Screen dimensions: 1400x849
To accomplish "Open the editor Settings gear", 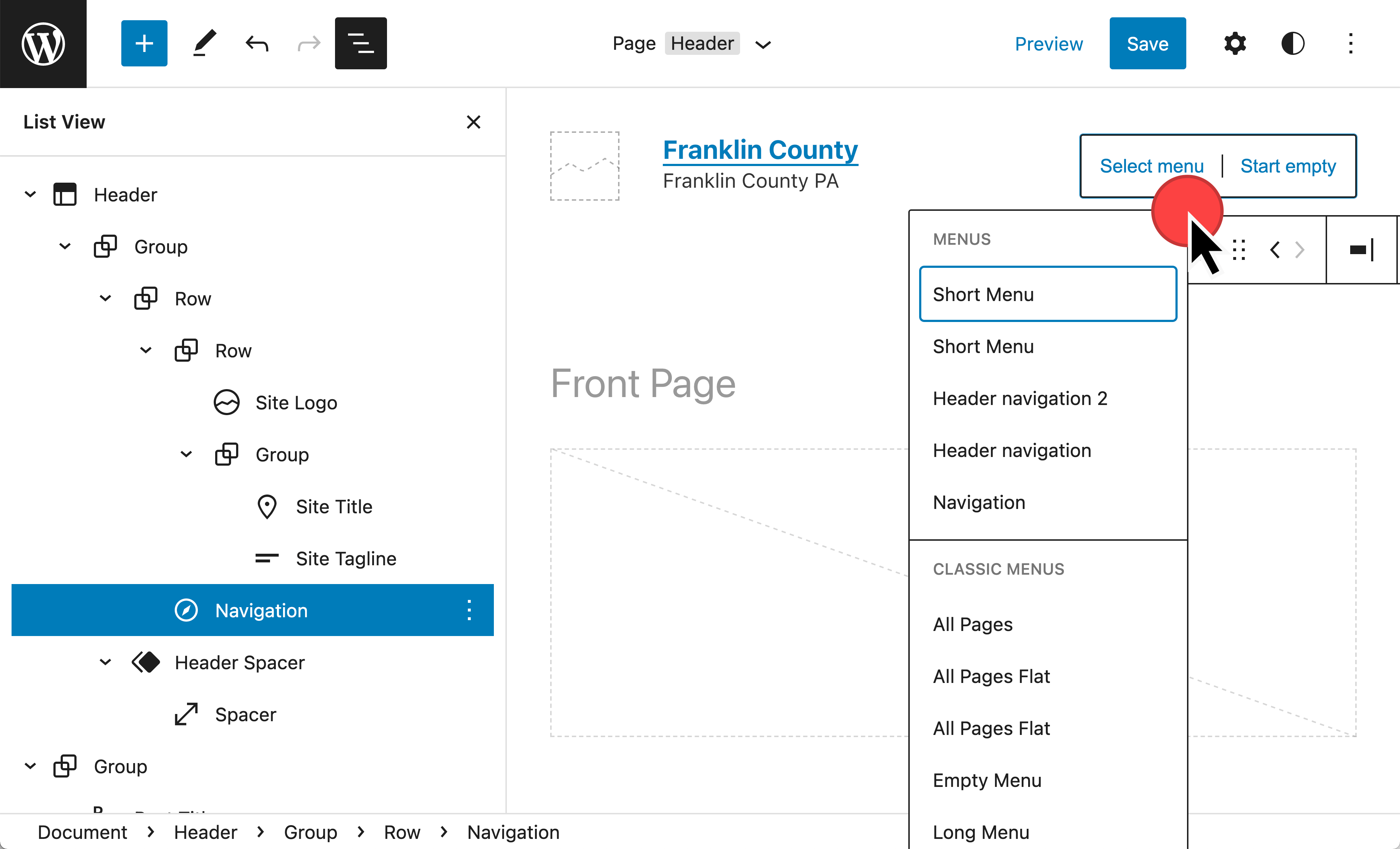I will 1235,43.
